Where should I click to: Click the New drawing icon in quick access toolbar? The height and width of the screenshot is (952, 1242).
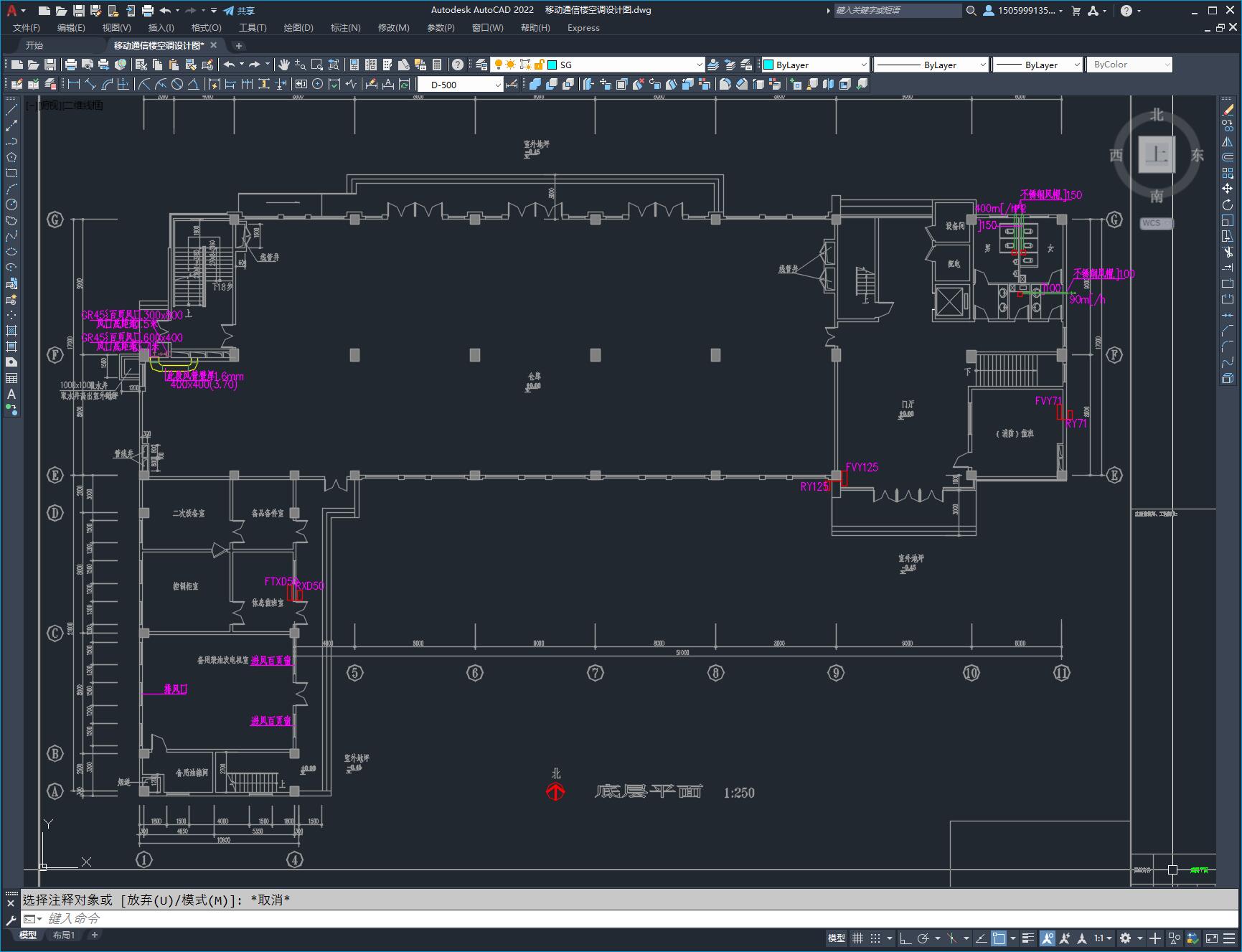click(44, 11)
